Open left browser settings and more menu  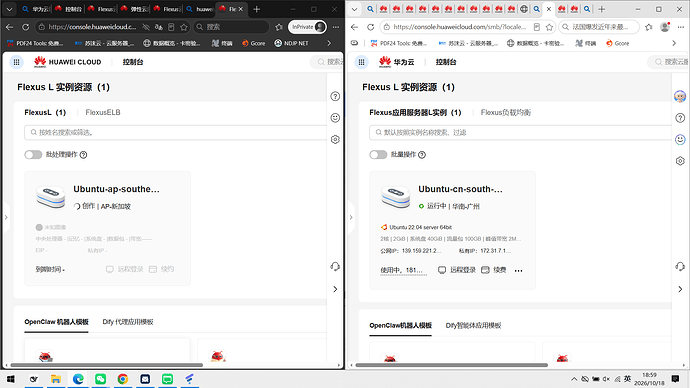coord(336,27)
